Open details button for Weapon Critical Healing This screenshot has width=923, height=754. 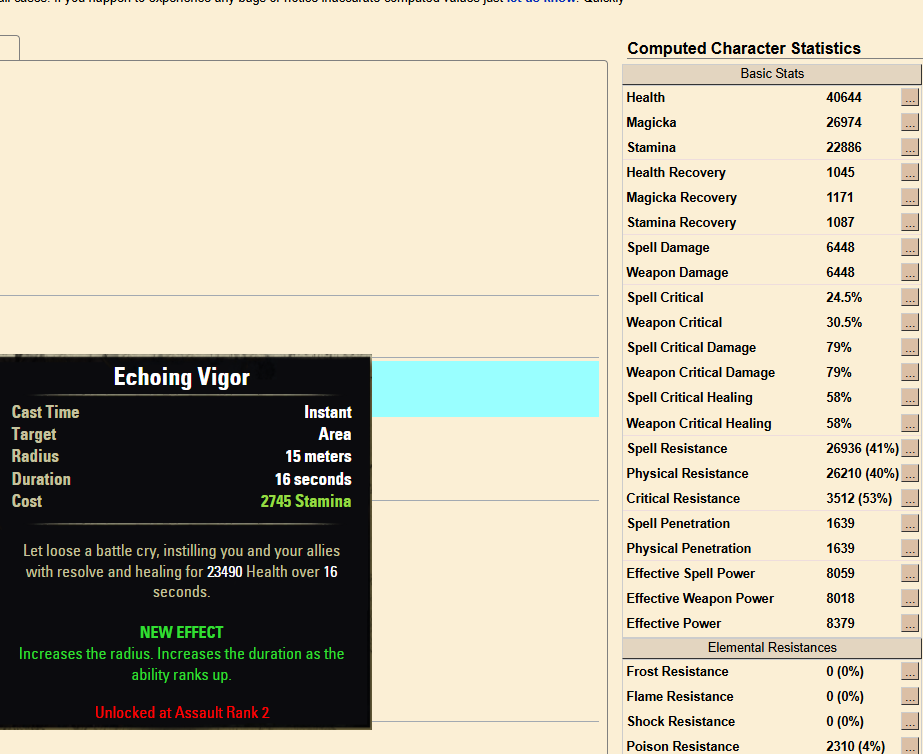click(909, 424)
